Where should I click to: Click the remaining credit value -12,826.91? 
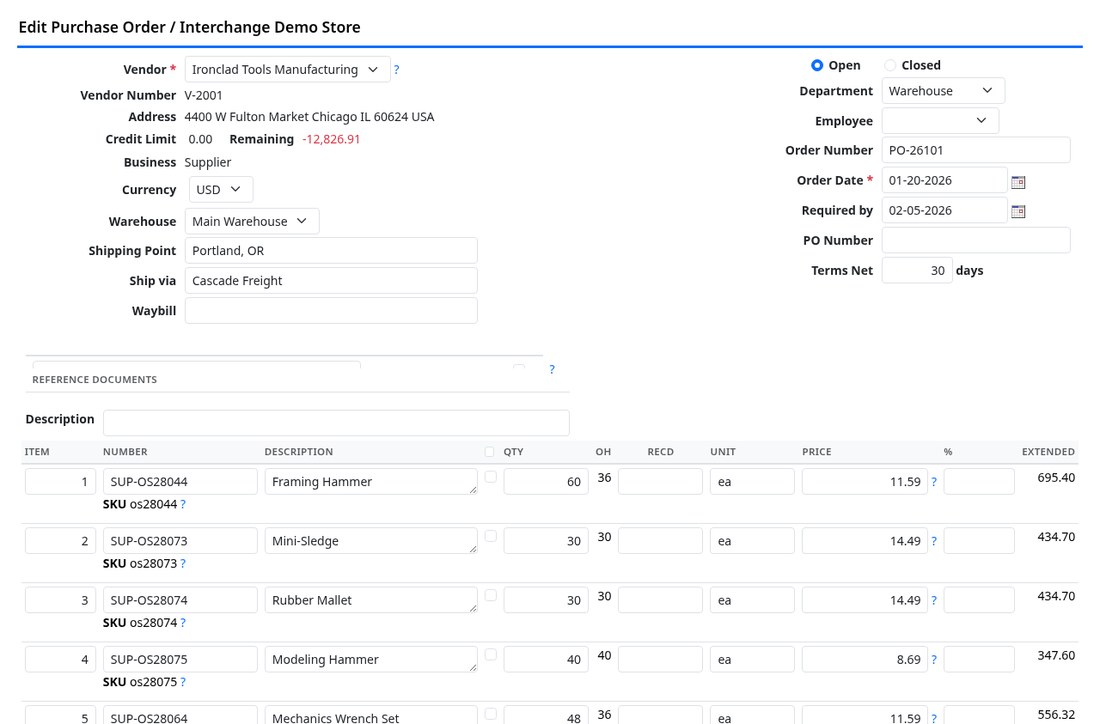point(331,139)
